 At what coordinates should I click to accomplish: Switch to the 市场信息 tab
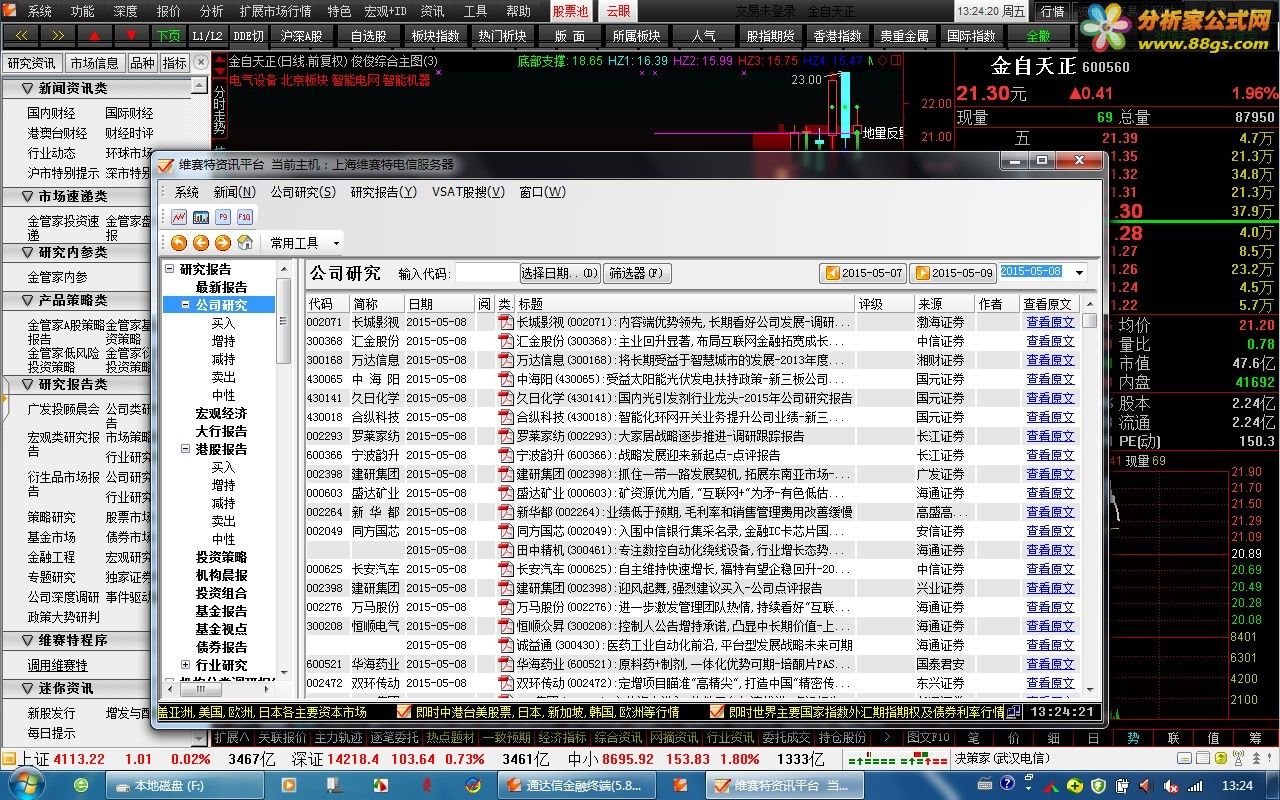point(95,63)
